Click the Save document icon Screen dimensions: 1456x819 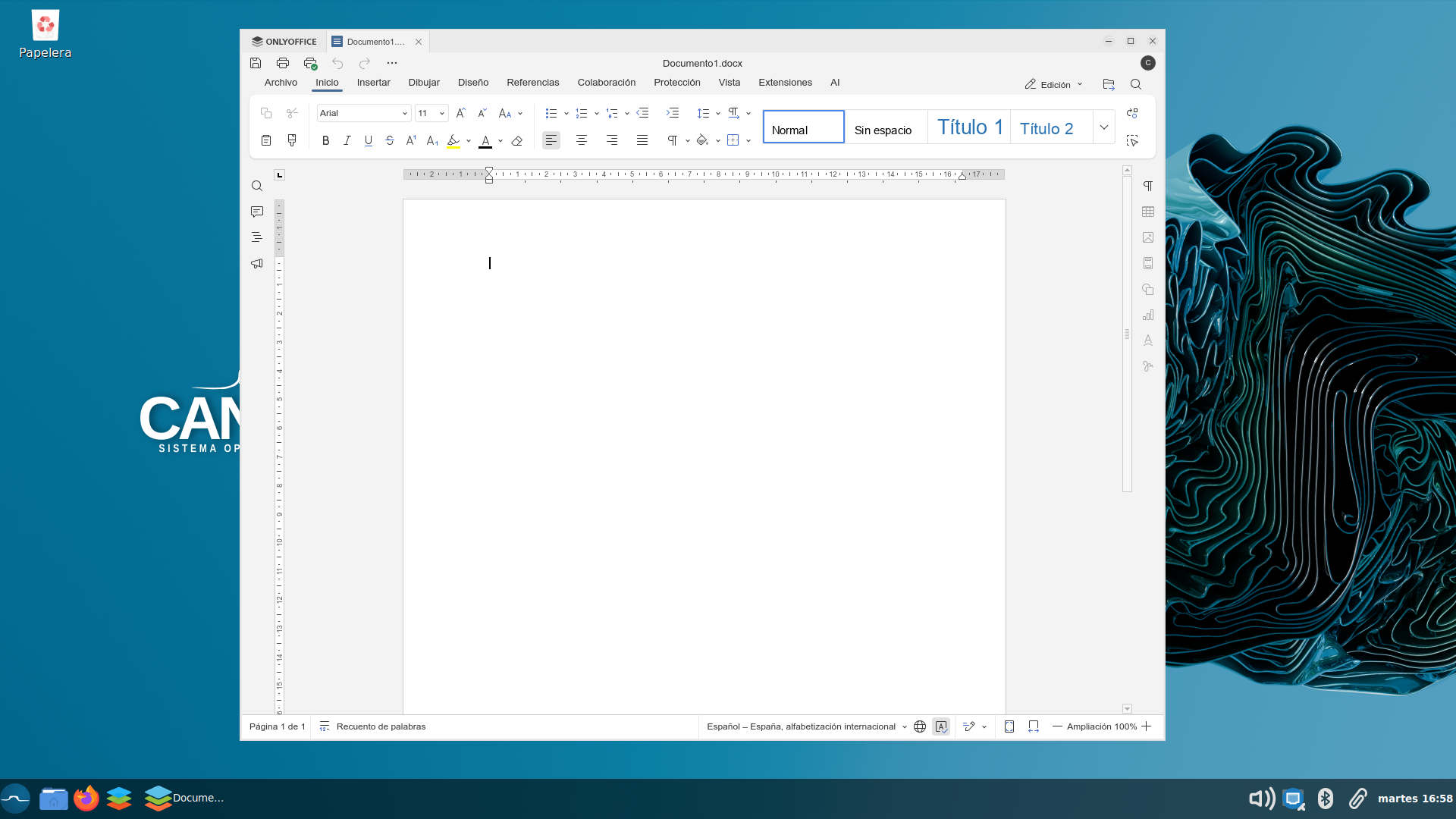[x=256, y=63]
